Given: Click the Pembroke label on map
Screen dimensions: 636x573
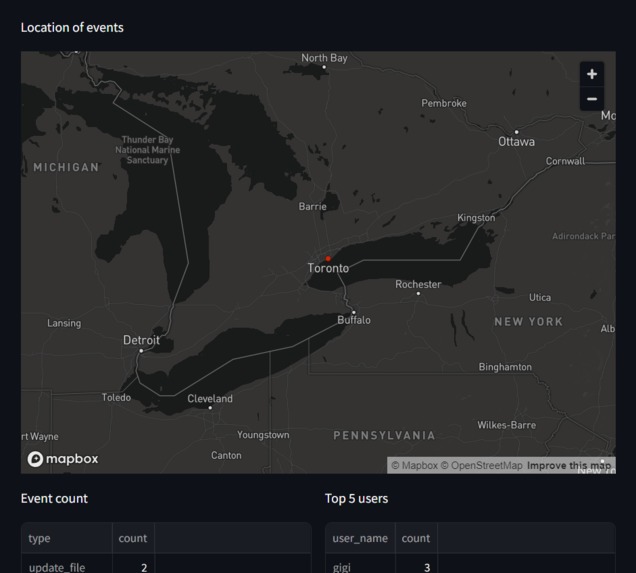Looking at the screenshot, I should [444, 103].
